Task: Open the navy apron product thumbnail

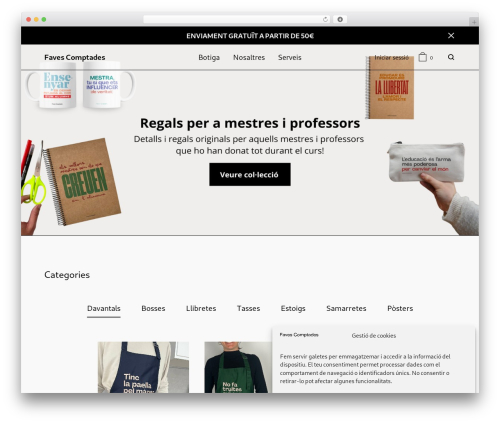Action: coord(143,367)
